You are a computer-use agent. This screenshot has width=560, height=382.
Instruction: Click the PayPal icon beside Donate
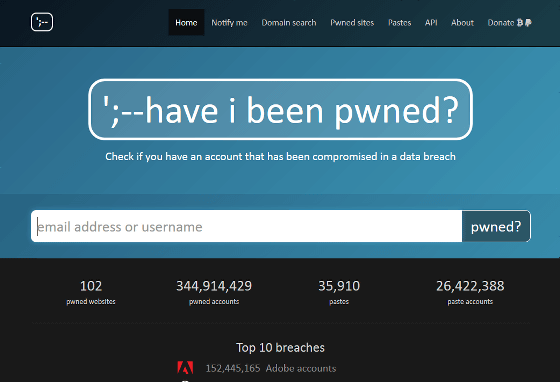click(528, 22)
